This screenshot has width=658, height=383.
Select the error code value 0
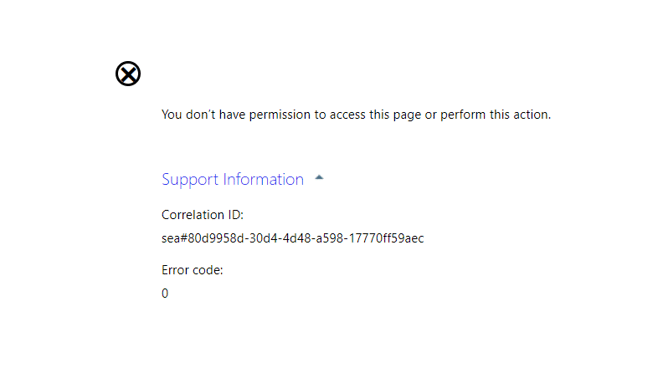tap(165, 293)
